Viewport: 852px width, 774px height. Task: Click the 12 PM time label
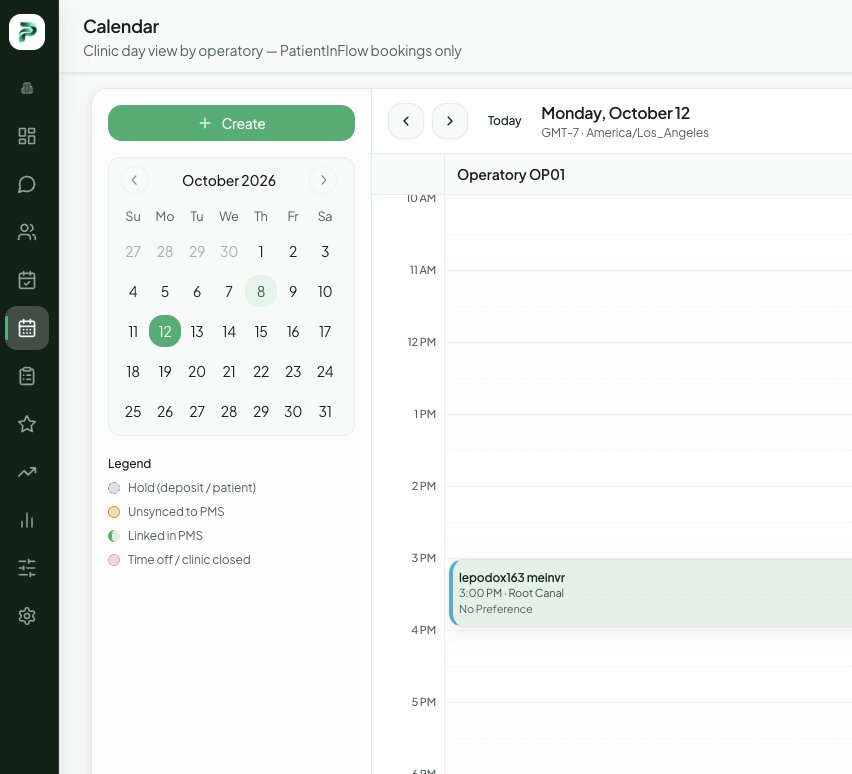point(422,342)
